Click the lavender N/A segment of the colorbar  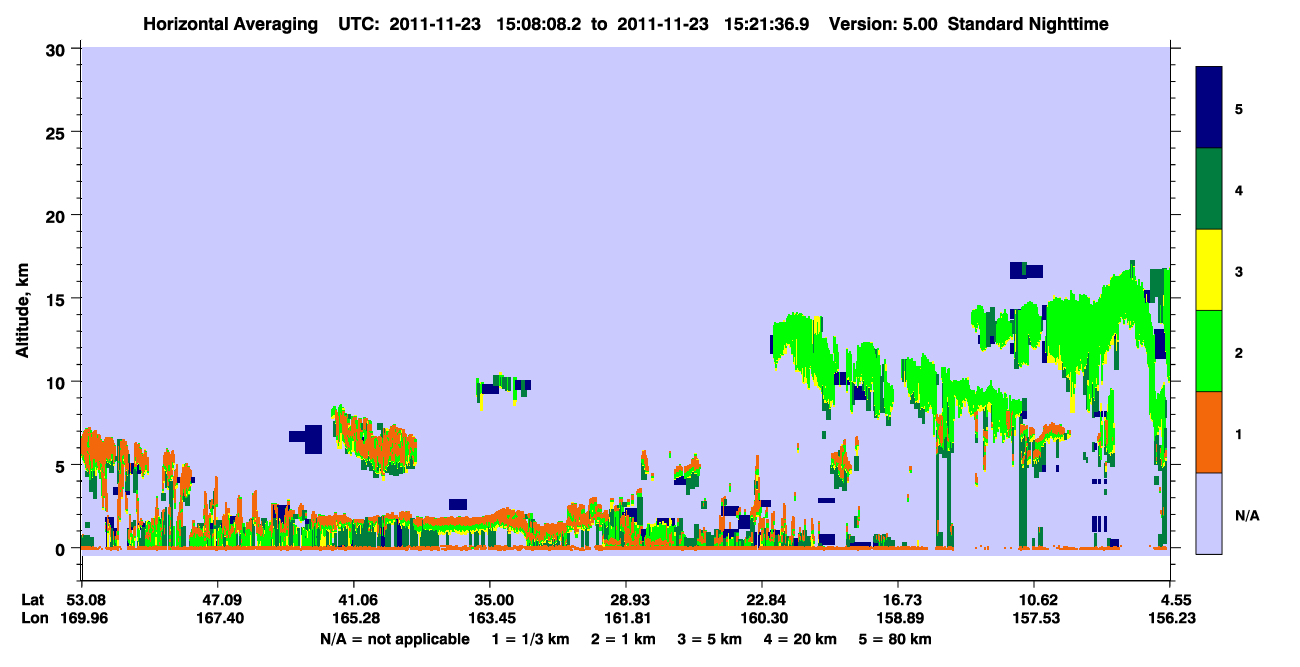[1209, 513]
